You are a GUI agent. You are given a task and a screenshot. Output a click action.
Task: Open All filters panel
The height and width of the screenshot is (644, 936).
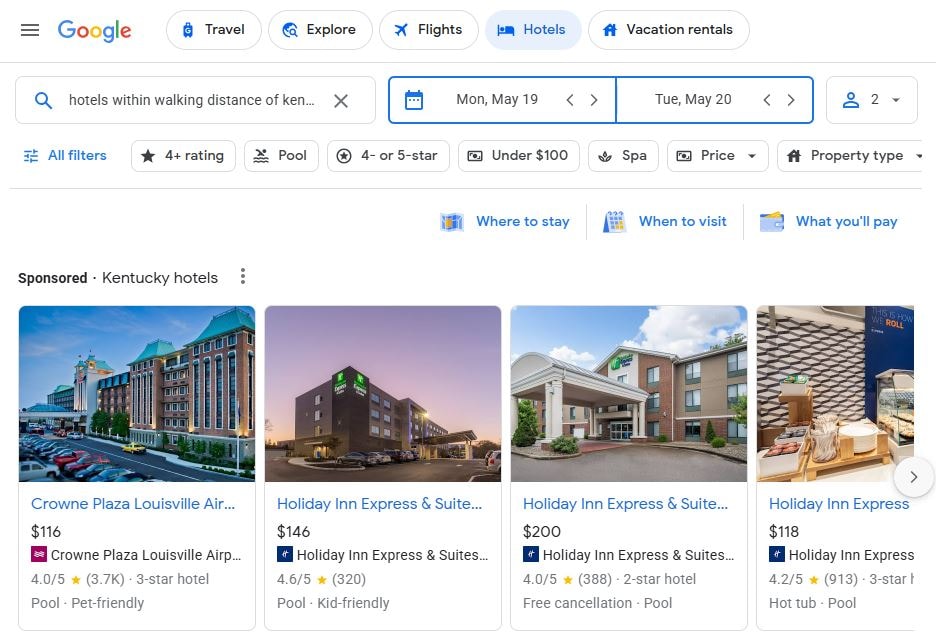pyautogui.click(x=64, y=156)
